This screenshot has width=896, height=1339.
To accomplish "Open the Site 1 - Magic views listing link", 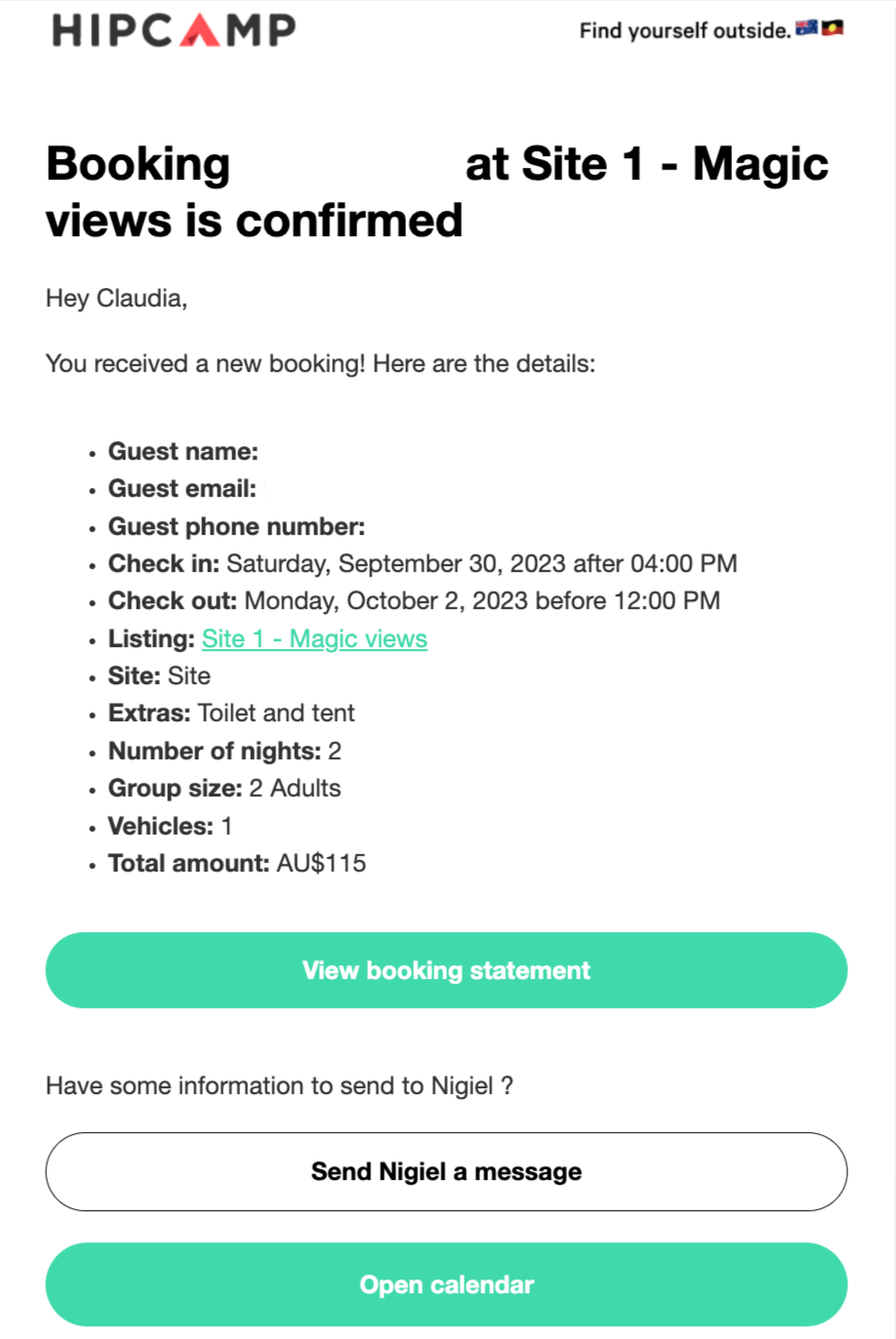I will pos(314,639).
